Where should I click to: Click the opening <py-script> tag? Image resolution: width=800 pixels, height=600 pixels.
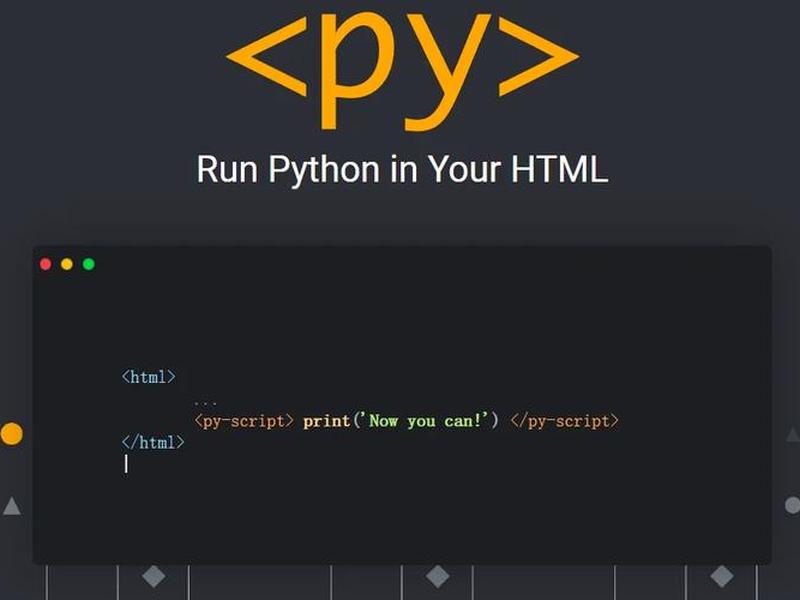pos(244,421)
